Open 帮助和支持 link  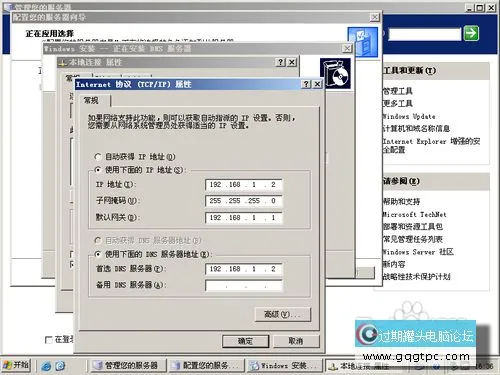pos(401,201)
